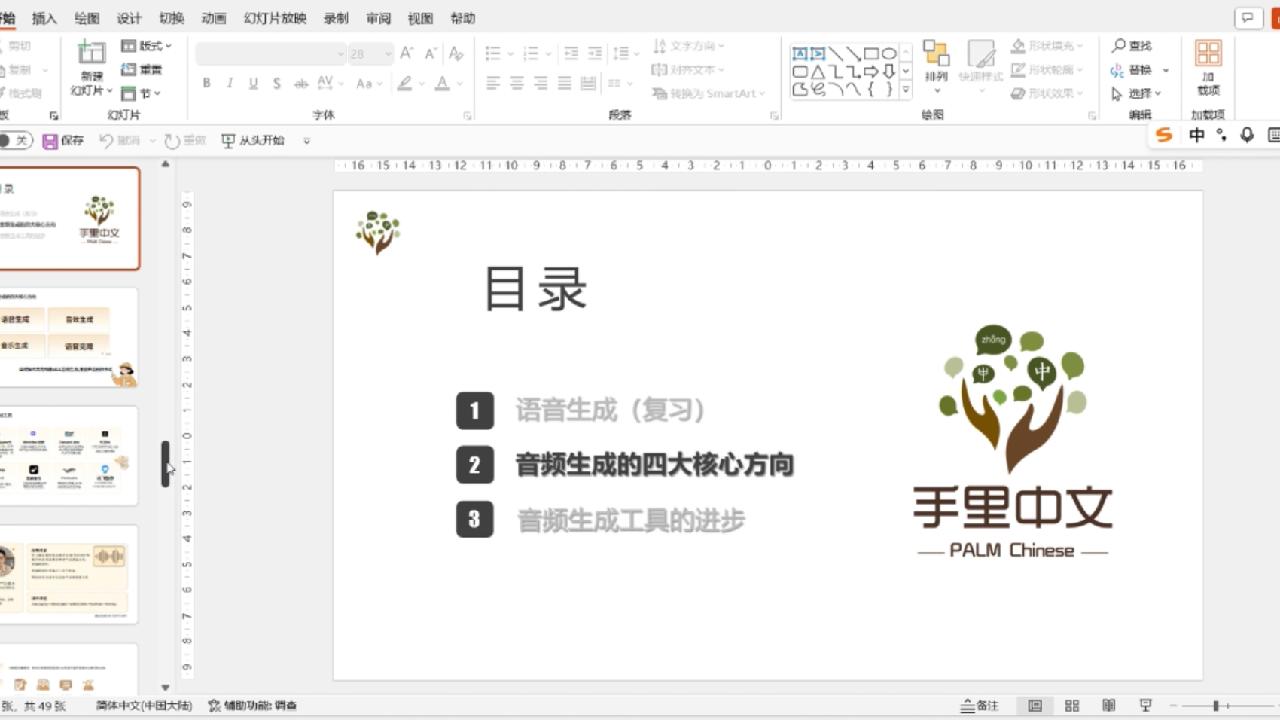Open the Select (选择) dropdown

click(1138, 93)
